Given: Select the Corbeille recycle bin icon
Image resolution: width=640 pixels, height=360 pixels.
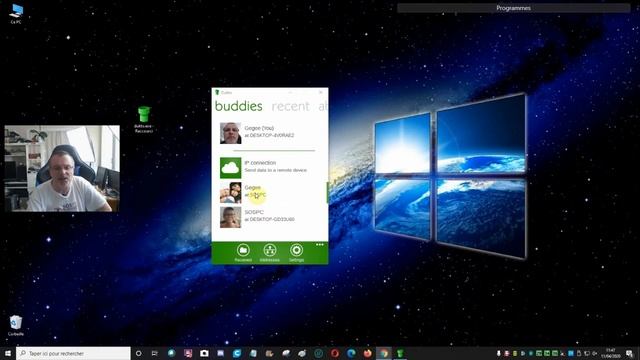Looking at the screenshot, I should (x=16, y=325).
